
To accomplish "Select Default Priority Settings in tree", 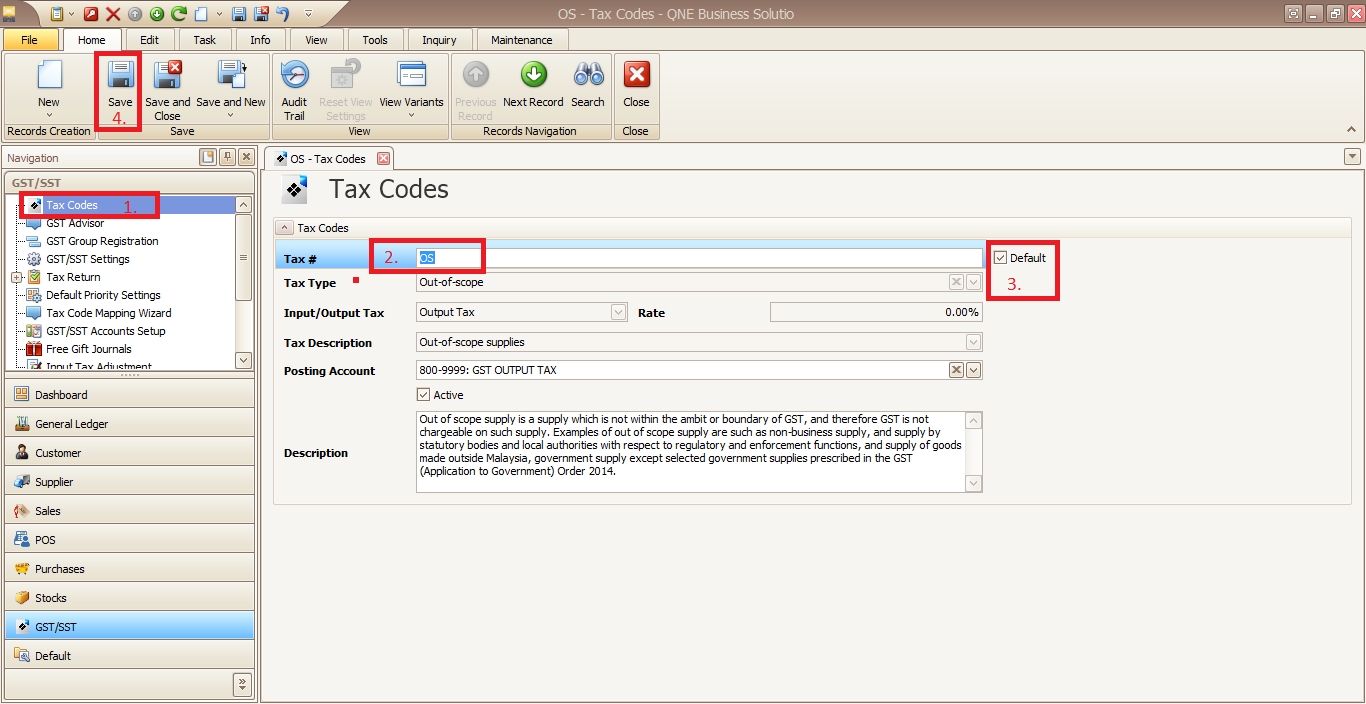I will [103, 295].
